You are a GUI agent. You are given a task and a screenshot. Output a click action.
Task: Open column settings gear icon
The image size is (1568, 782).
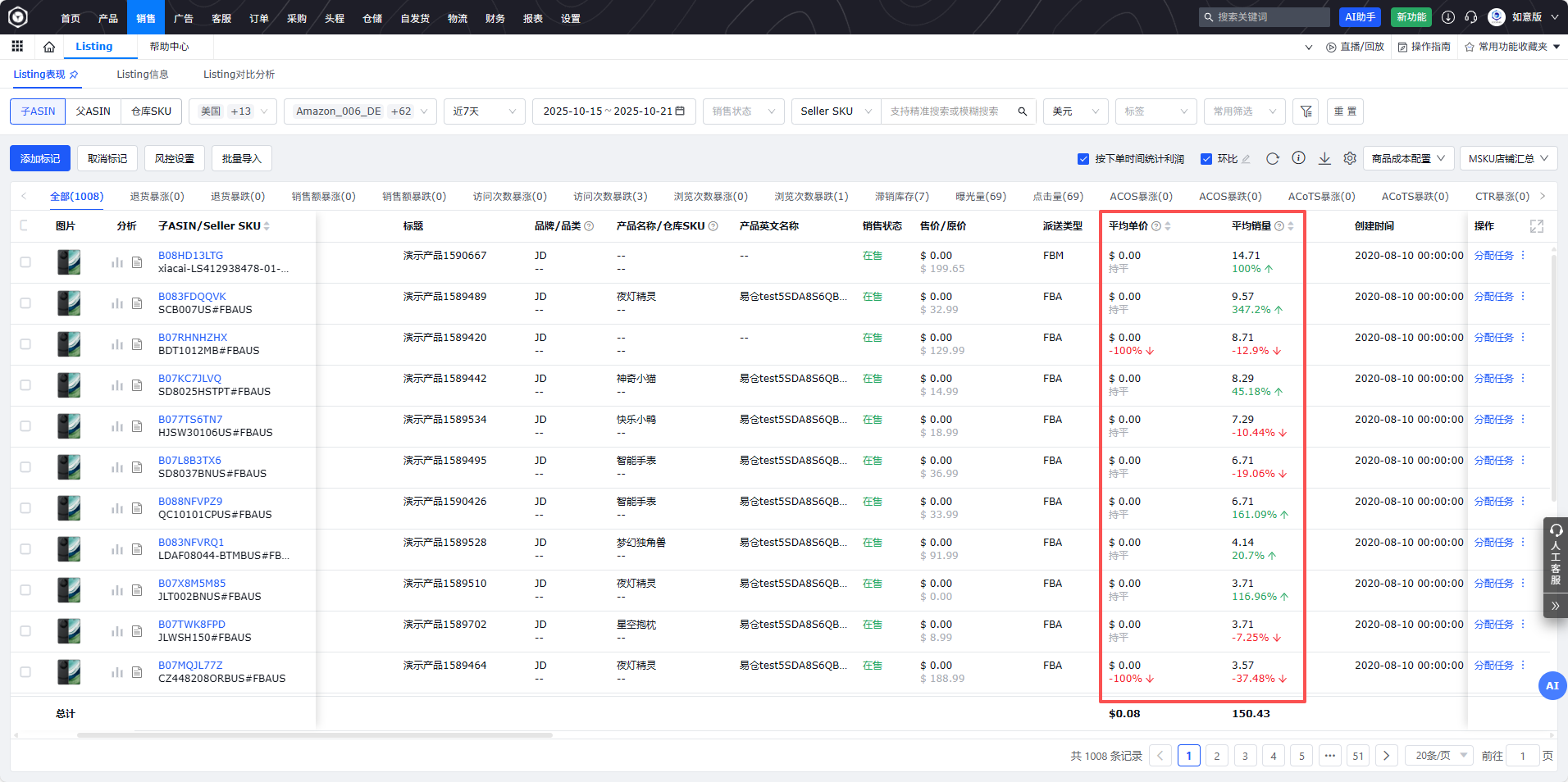point(1350,159)
